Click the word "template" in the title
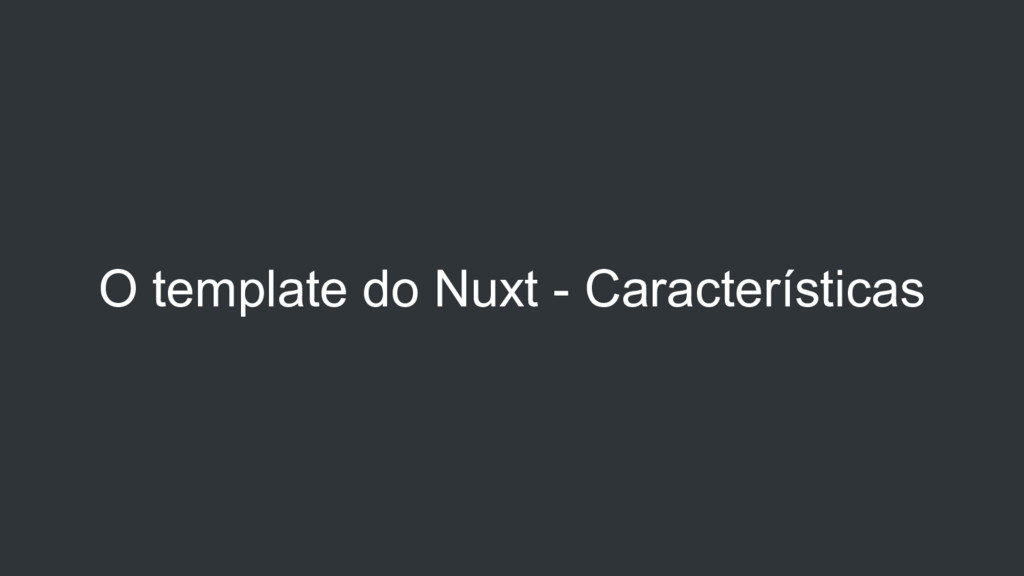 pos(249,291)
